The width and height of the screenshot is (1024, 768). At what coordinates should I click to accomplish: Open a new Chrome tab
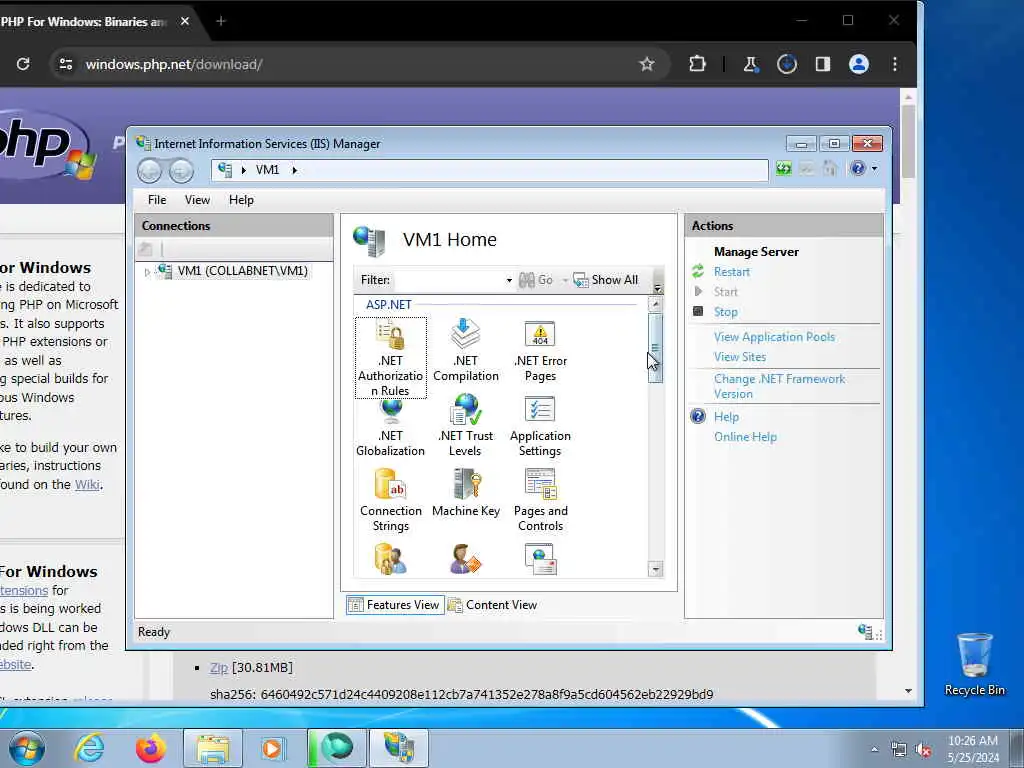tap(221, 22)
